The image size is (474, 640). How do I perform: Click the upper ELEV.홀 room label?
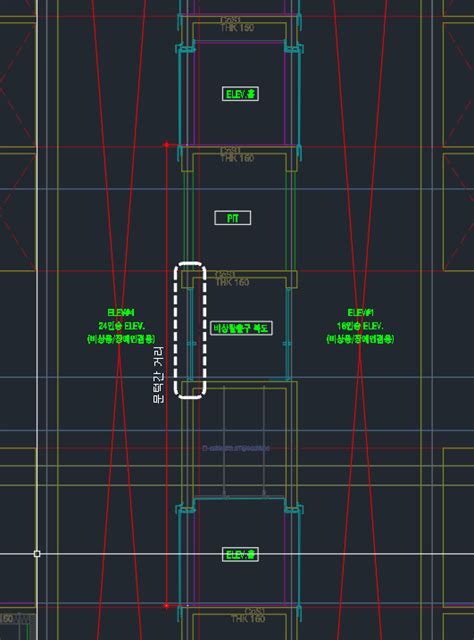[240, 94]
